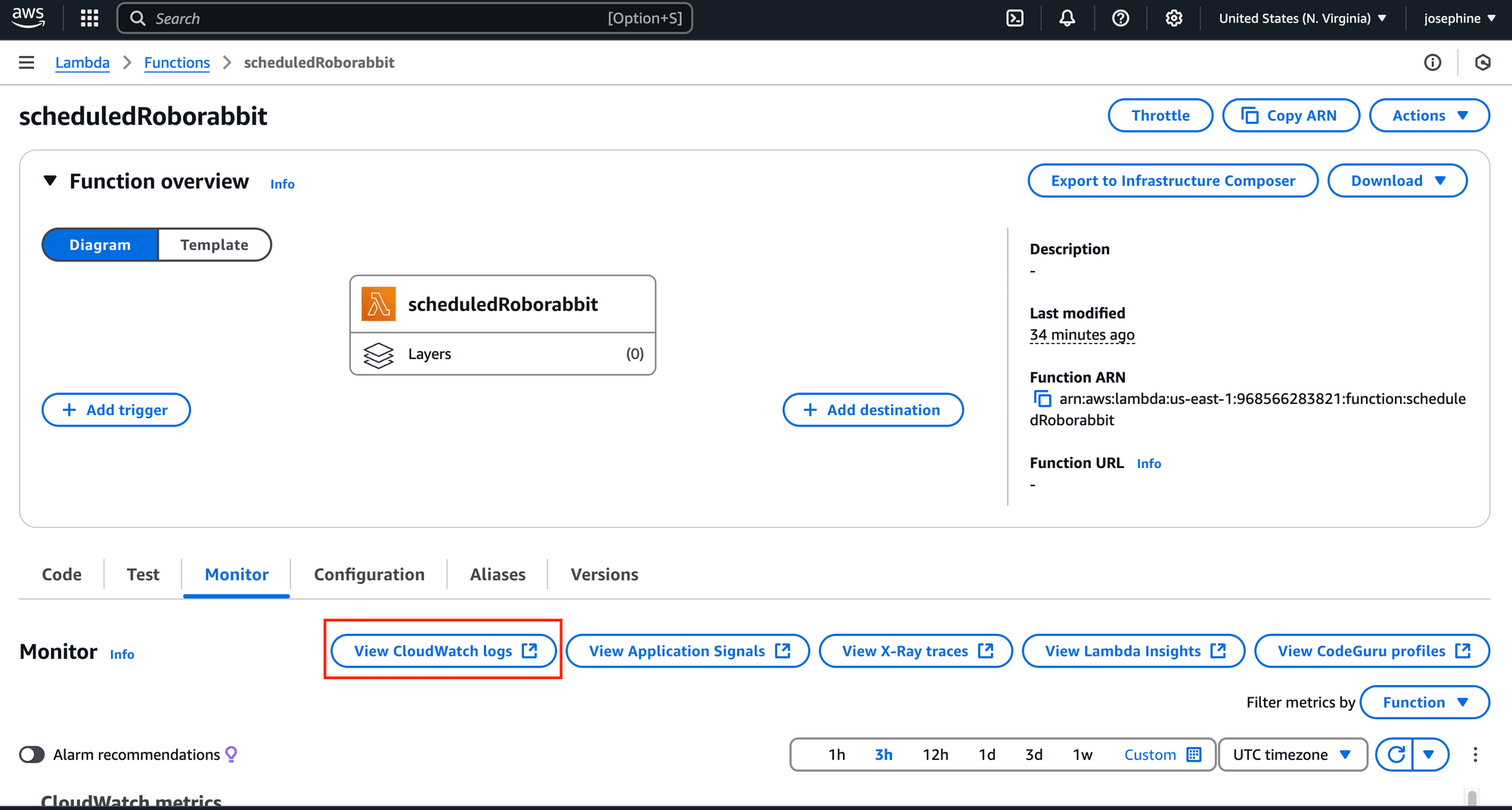Select the Custom time range
The width and height of the screenshot is (1512, 810).
1162,754
